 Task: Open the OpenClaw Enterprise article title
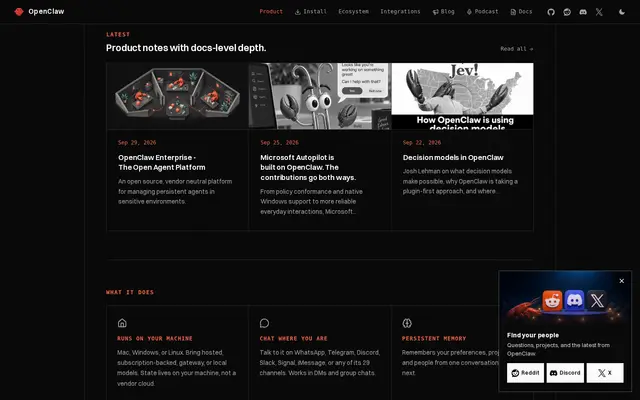162,162
